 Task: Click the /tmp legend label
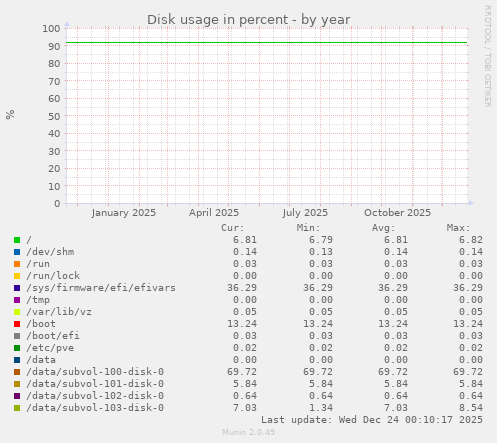coord(38,300)
